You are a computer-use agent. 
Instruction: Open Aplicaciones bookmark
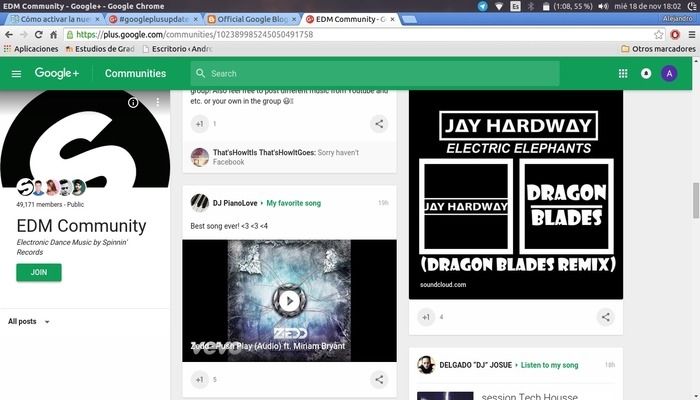click(x=31, y=49)
